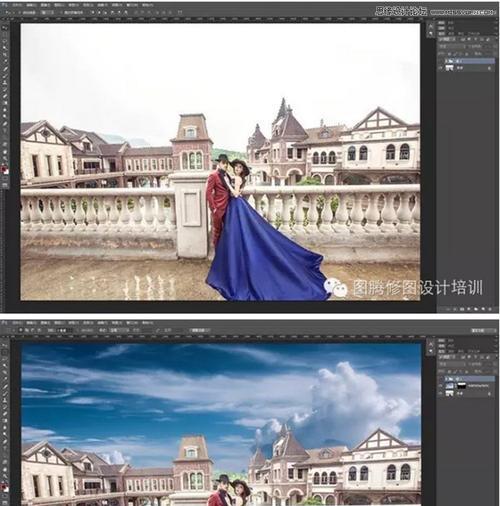Screen dimensions: 500x506
Task: Click the lock icon on upper background layer
Action: click(x=489, y=68)
